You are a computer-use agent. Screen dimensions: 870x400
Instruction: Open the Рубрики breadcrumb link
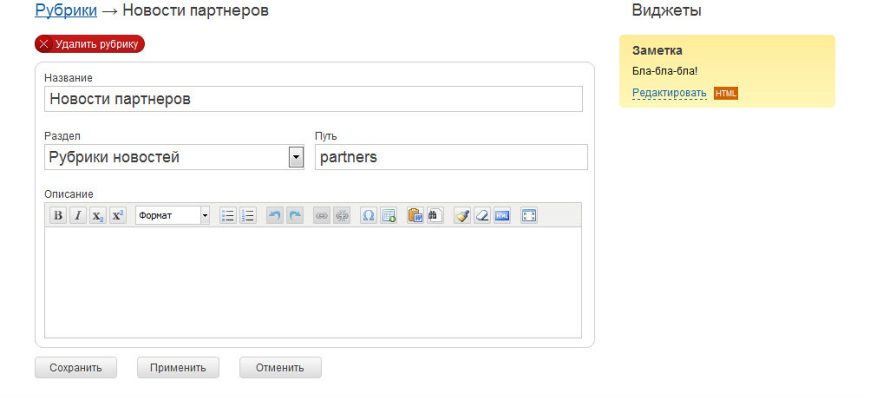[66, 10]
